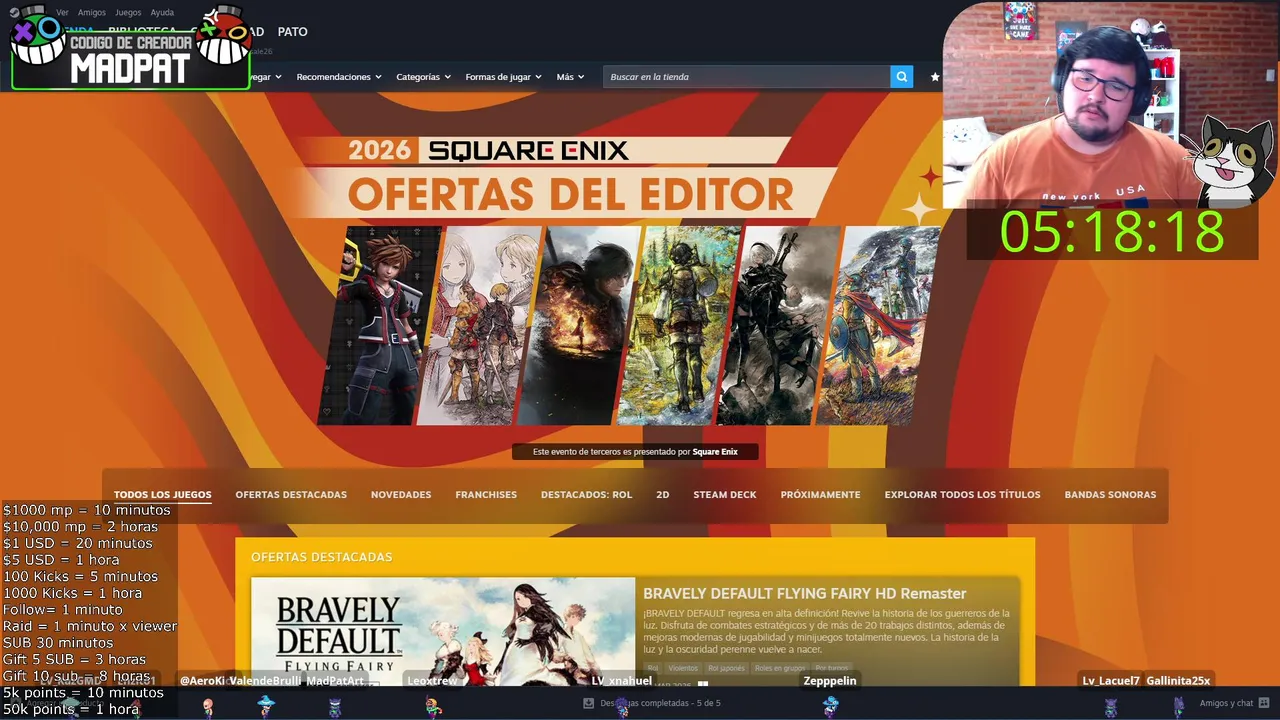Click the 05:18:18 stream timer
The height and width of the screenshot is (720, 1280).
pos(1112,232)
